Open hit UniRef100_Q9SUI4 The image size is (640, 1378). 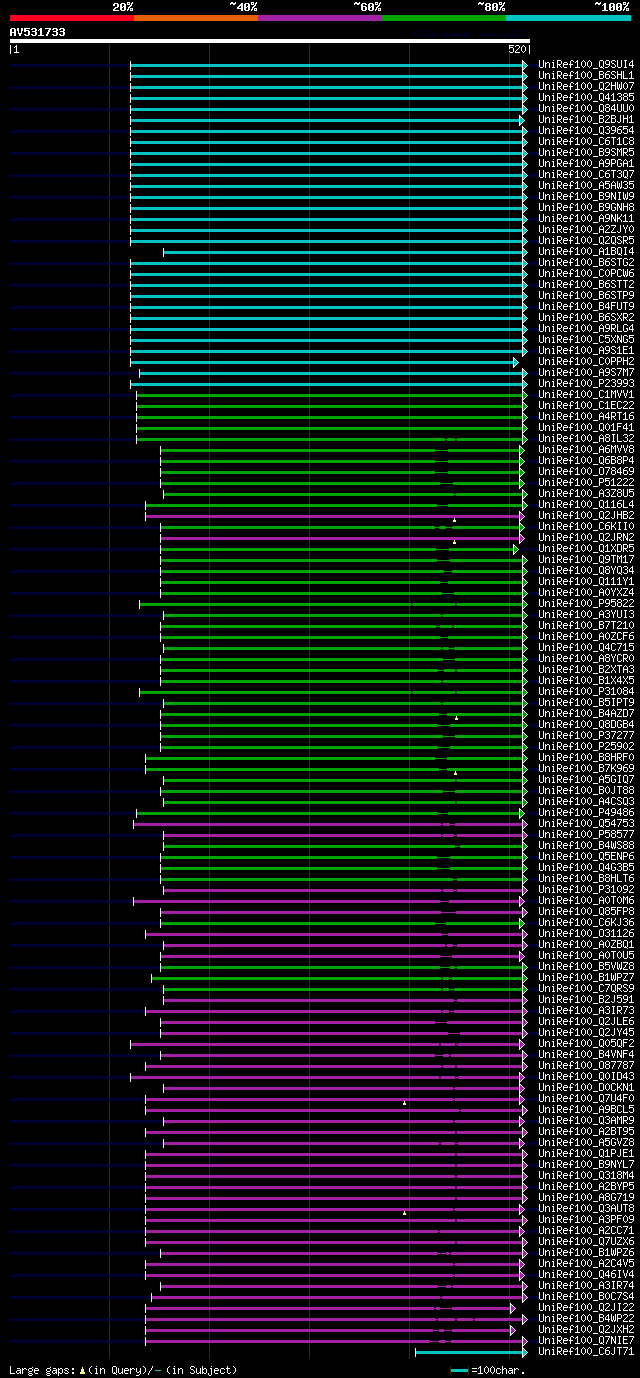tap(586, 64)
